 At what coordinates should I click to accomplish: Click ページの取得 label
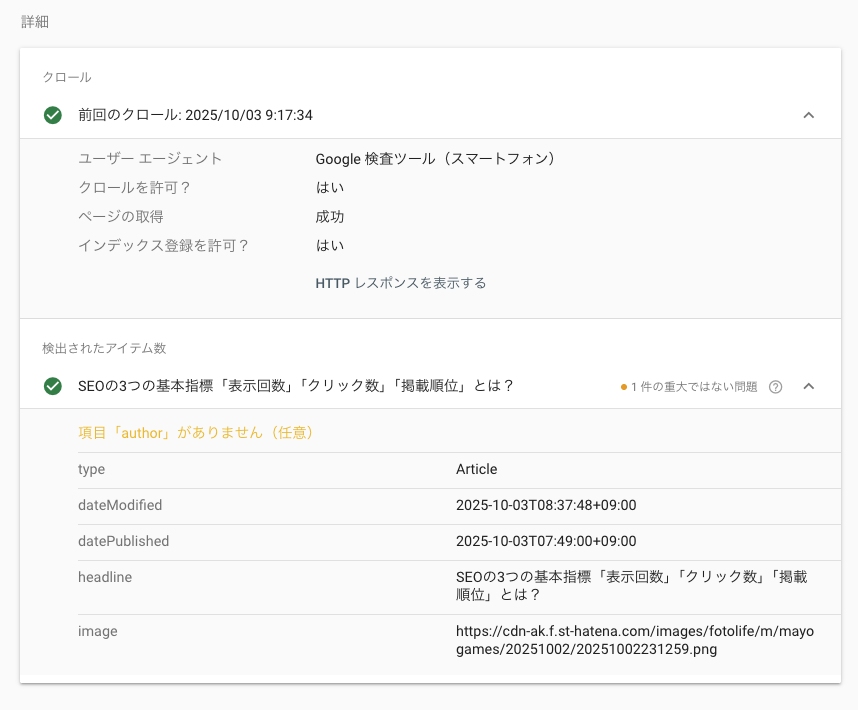[x=121, y=217]
